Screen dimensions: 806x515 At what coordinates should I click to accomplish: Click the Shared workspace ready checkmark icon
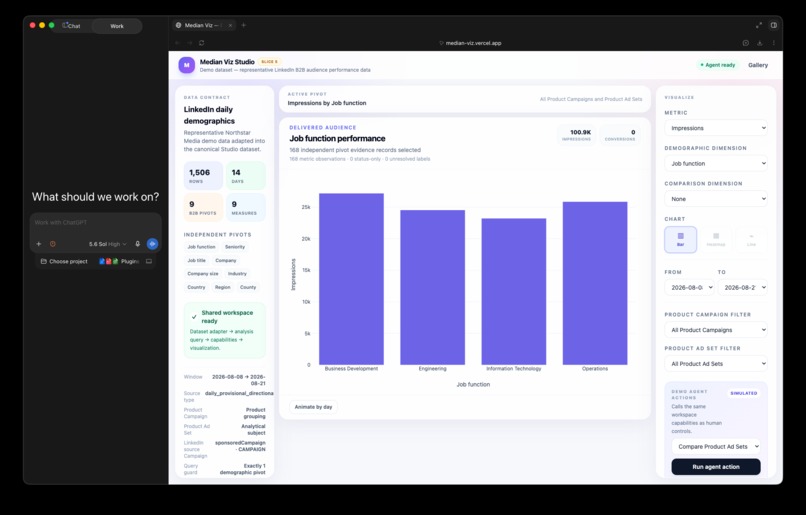pyautogui.click(x=194, y=317)
